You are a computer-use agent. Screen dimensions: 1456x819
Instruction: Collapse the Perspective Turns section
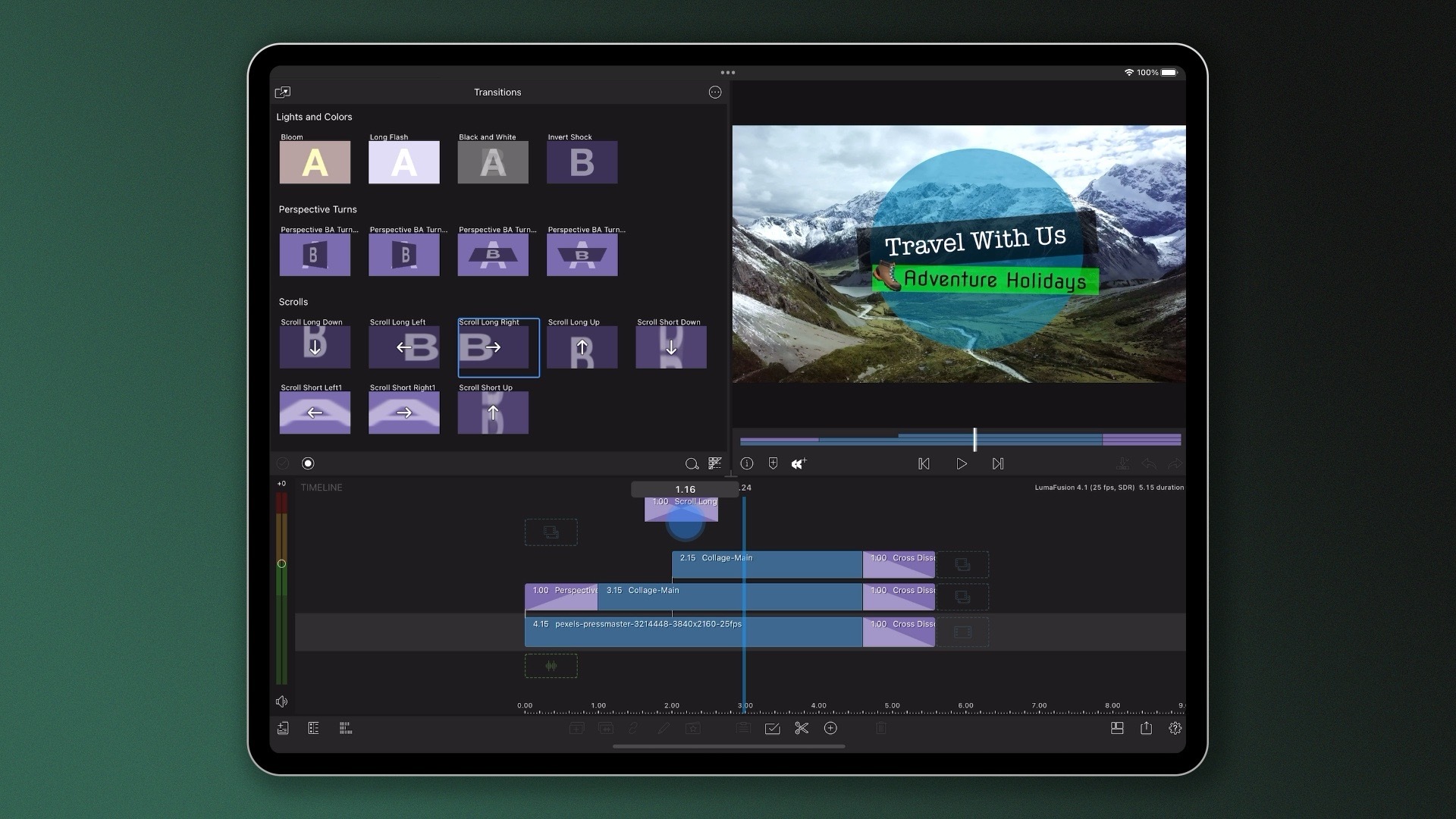(x=317, y=209)
